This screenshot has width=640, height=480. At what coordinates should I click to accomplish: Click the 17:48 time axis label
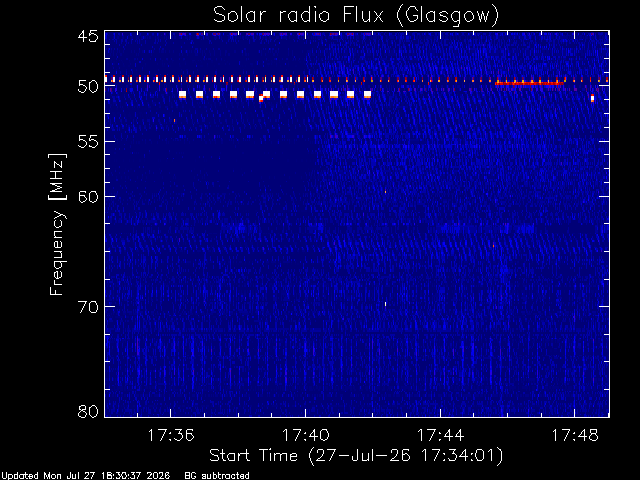[575, 436]
